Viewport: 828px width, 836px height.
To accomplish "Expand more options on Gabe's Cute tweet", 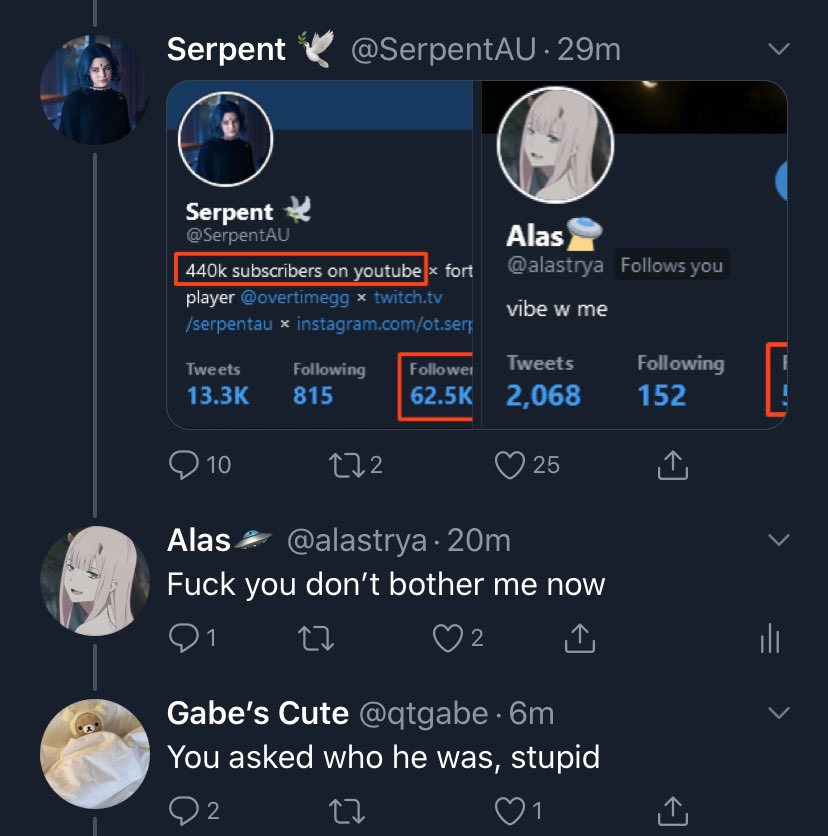I will click(777, 713).
